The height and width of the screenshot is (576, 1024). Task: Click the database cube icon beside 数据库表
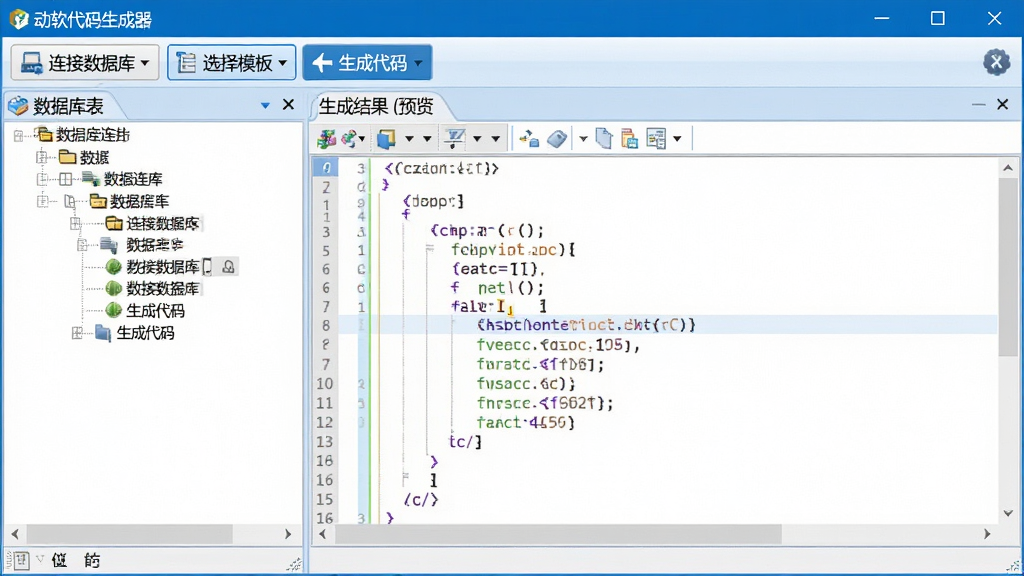(18, 106)
